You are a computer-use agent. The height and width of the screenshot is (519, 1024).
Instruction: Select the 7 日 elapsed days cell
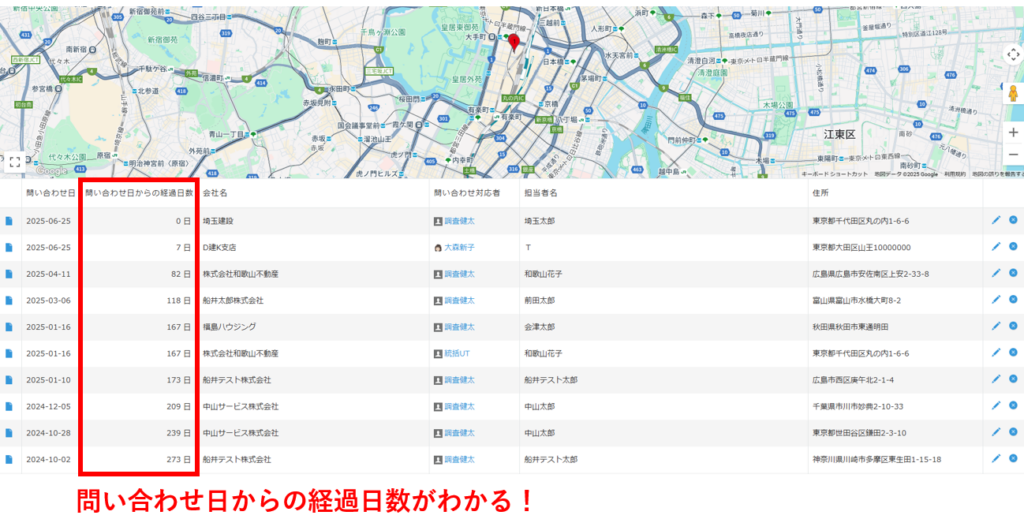click(184, 248)
